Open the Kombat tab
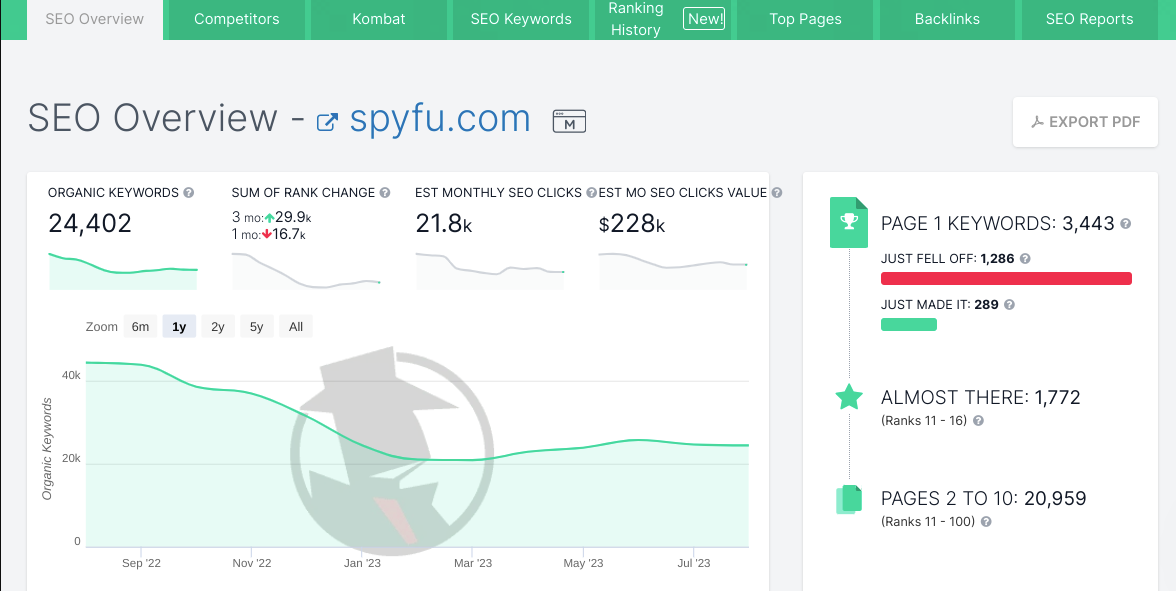The image size is (1176, 591). [x=379, y=20]
